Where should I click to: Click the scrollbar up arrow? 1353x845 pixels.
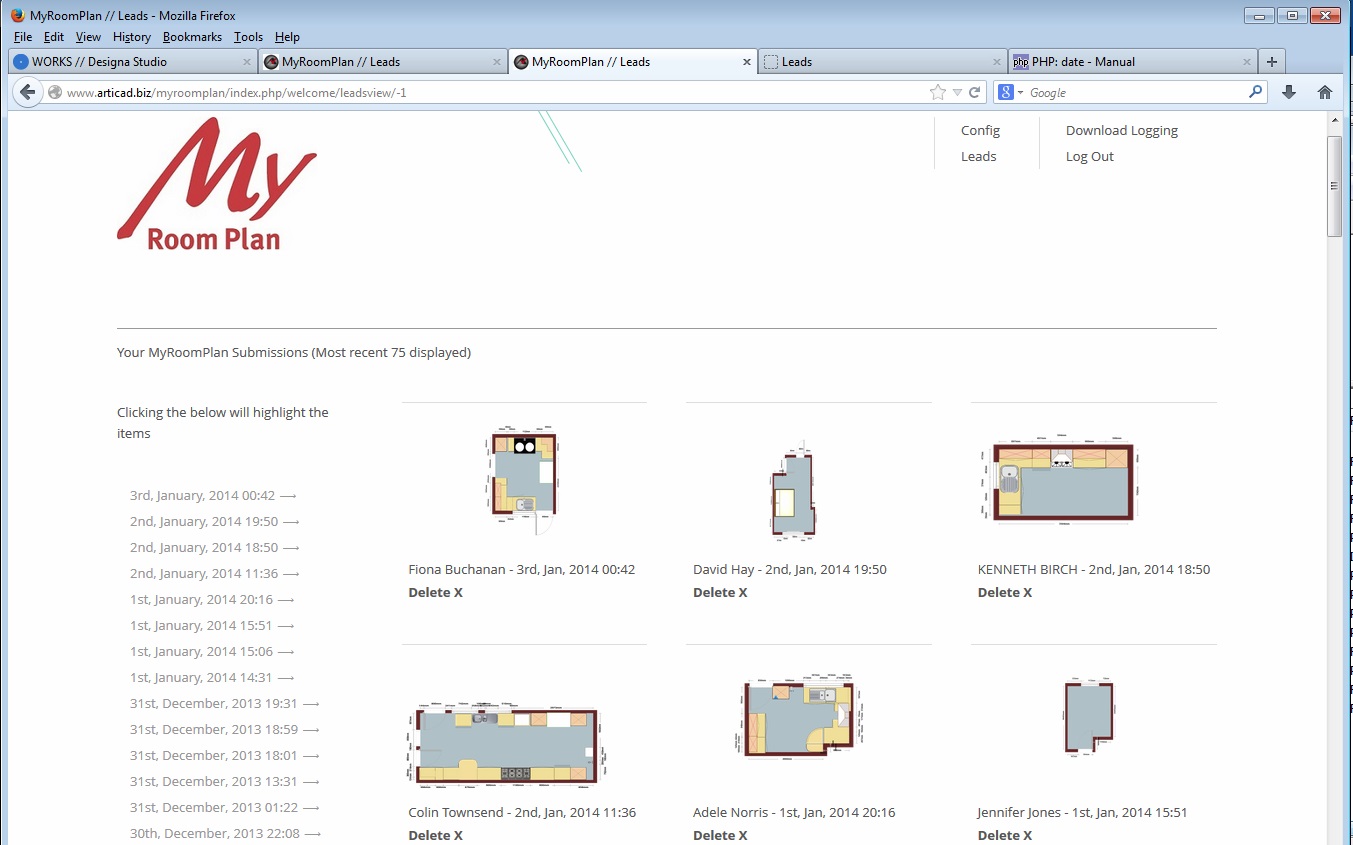[x=1334, y=121]
